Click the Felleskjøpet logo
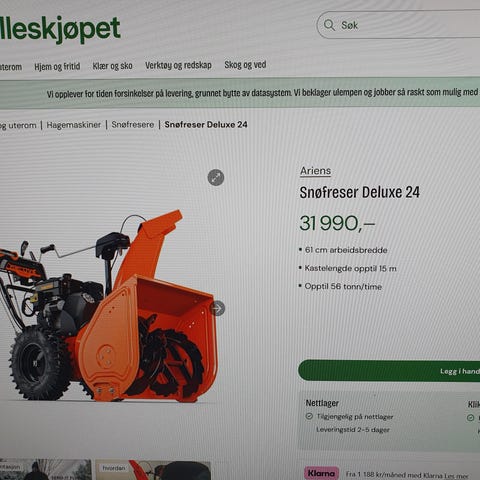This screenshot has height=480, width=480. click(60, 29)
